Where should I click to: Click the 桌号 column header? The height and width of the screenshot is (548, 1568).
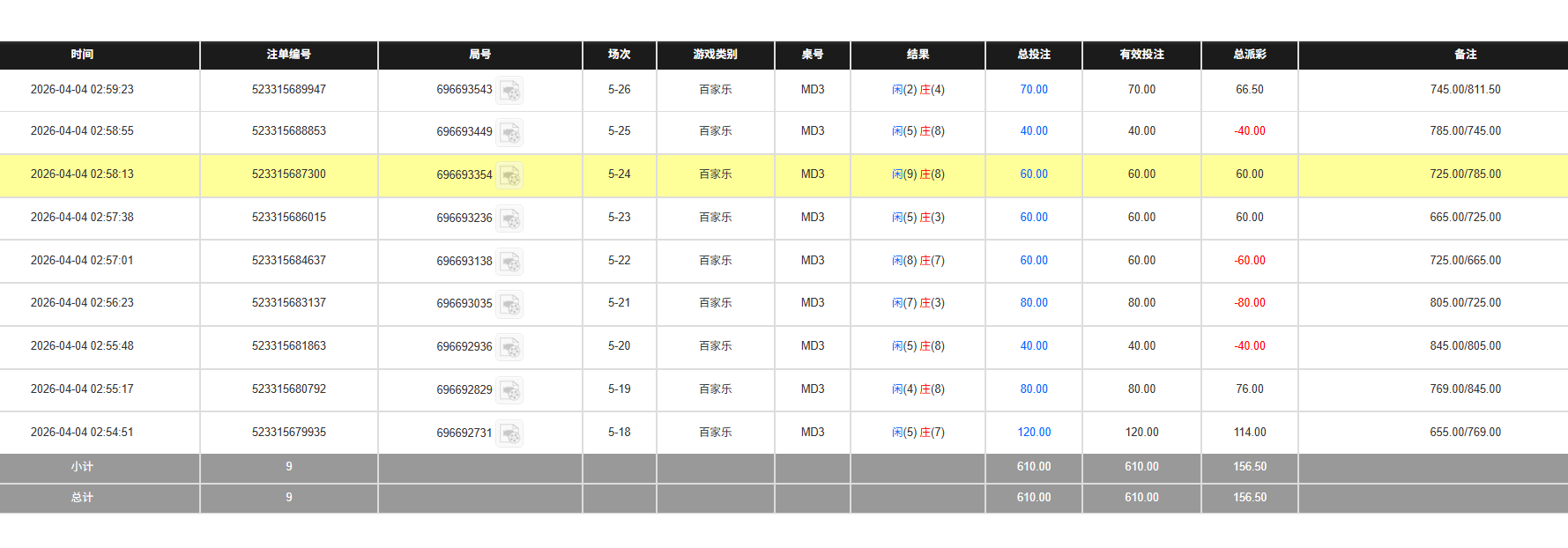[813, 55]
